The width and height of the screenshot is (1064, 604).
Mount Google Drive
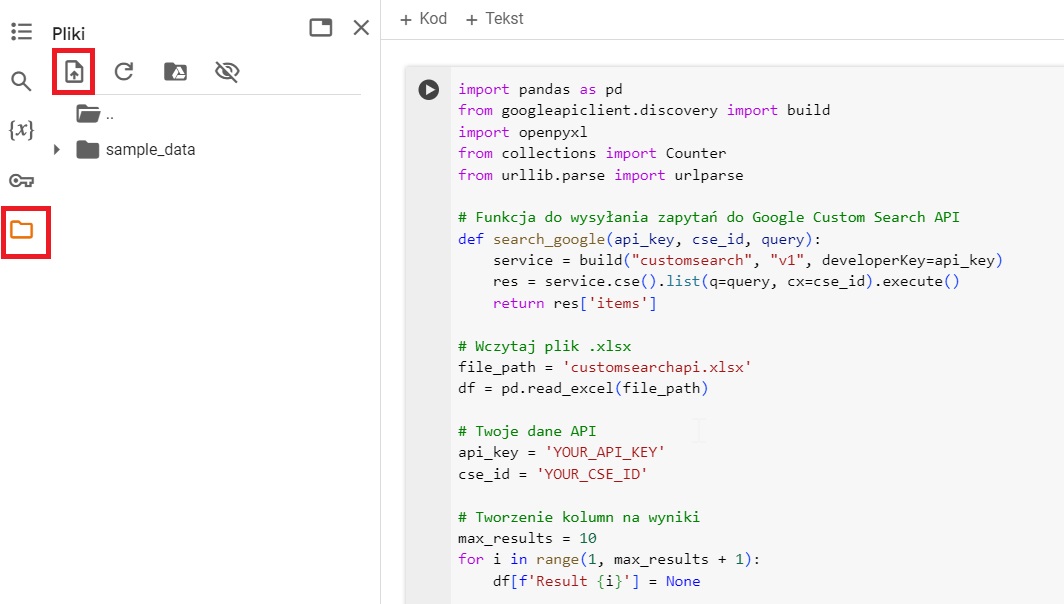tap(173, 71)
